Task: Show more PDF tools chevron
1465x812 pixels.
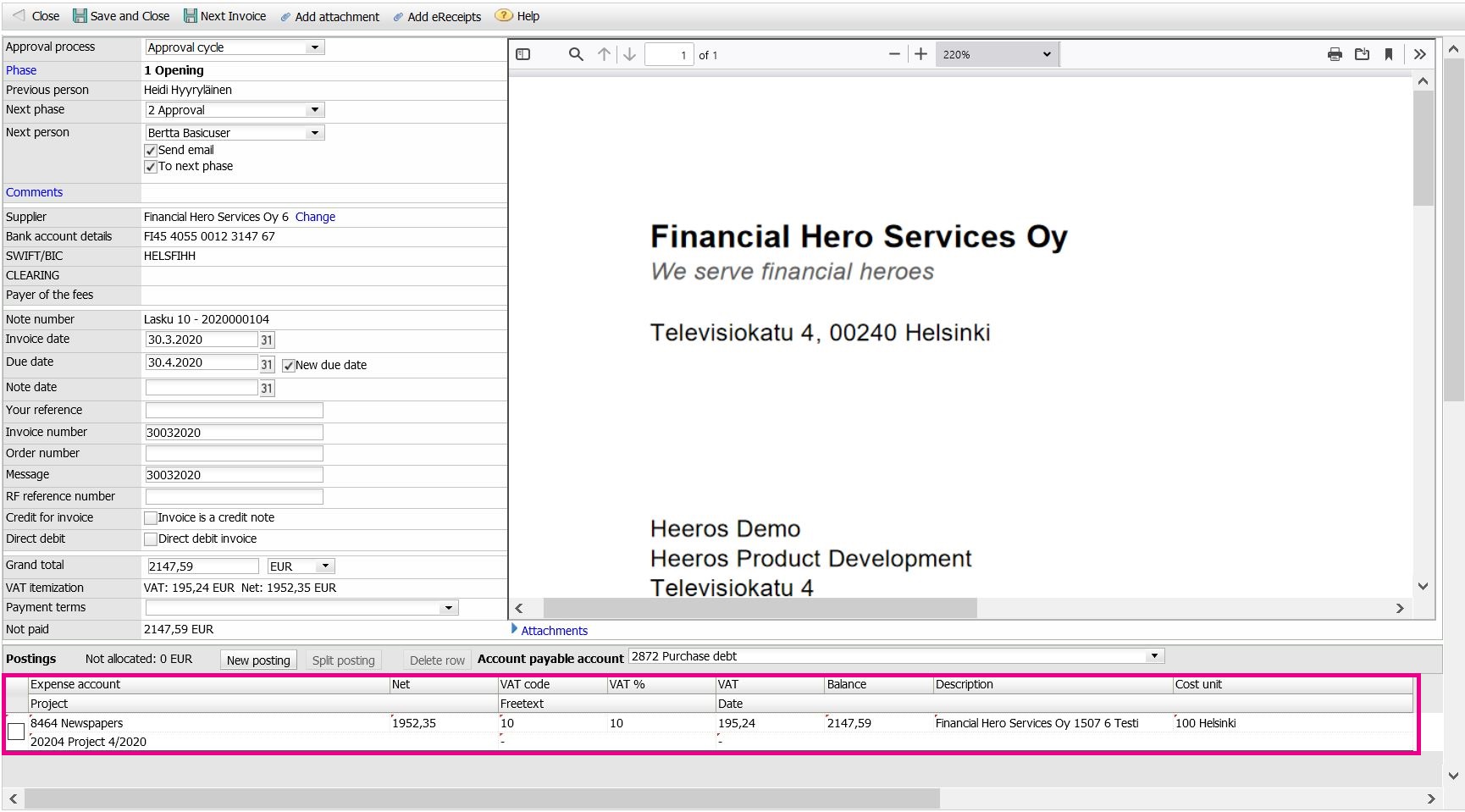Action: coord(1420,54)
